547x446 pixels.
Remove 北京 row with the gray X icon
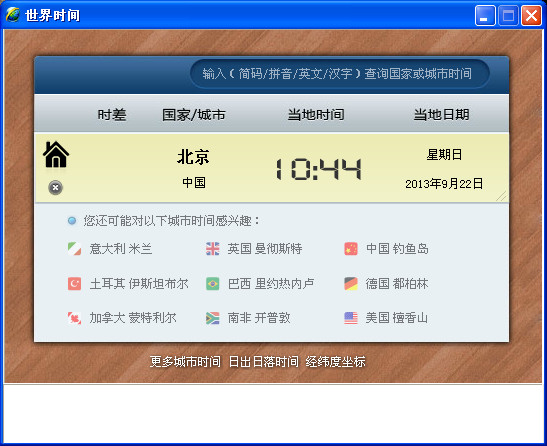pos(55,188)
